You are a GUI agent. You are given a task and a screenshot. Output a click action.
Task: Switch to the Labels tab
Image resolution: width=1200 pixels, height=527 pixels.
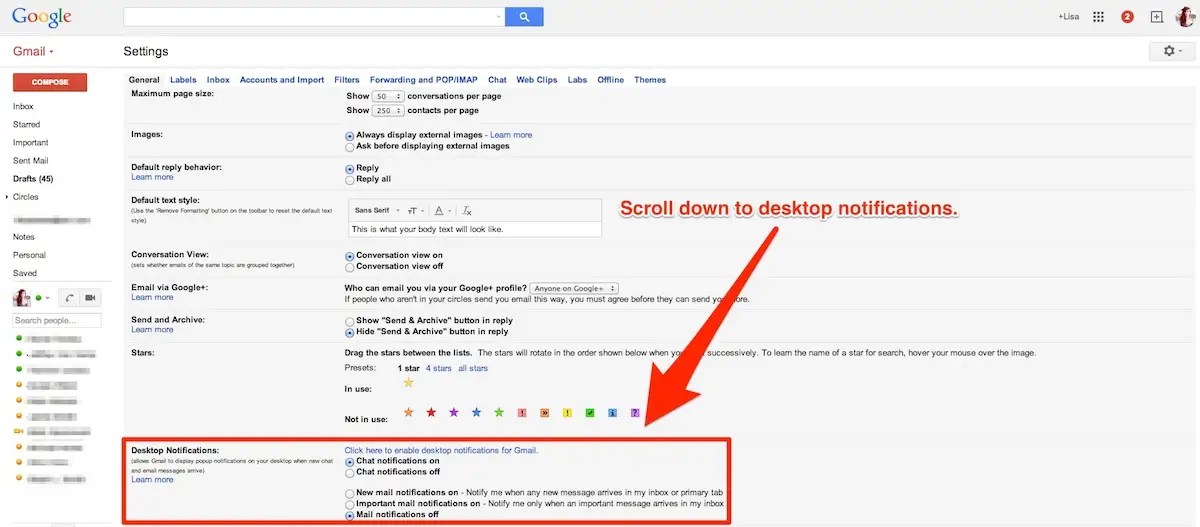tap(183, 80)
